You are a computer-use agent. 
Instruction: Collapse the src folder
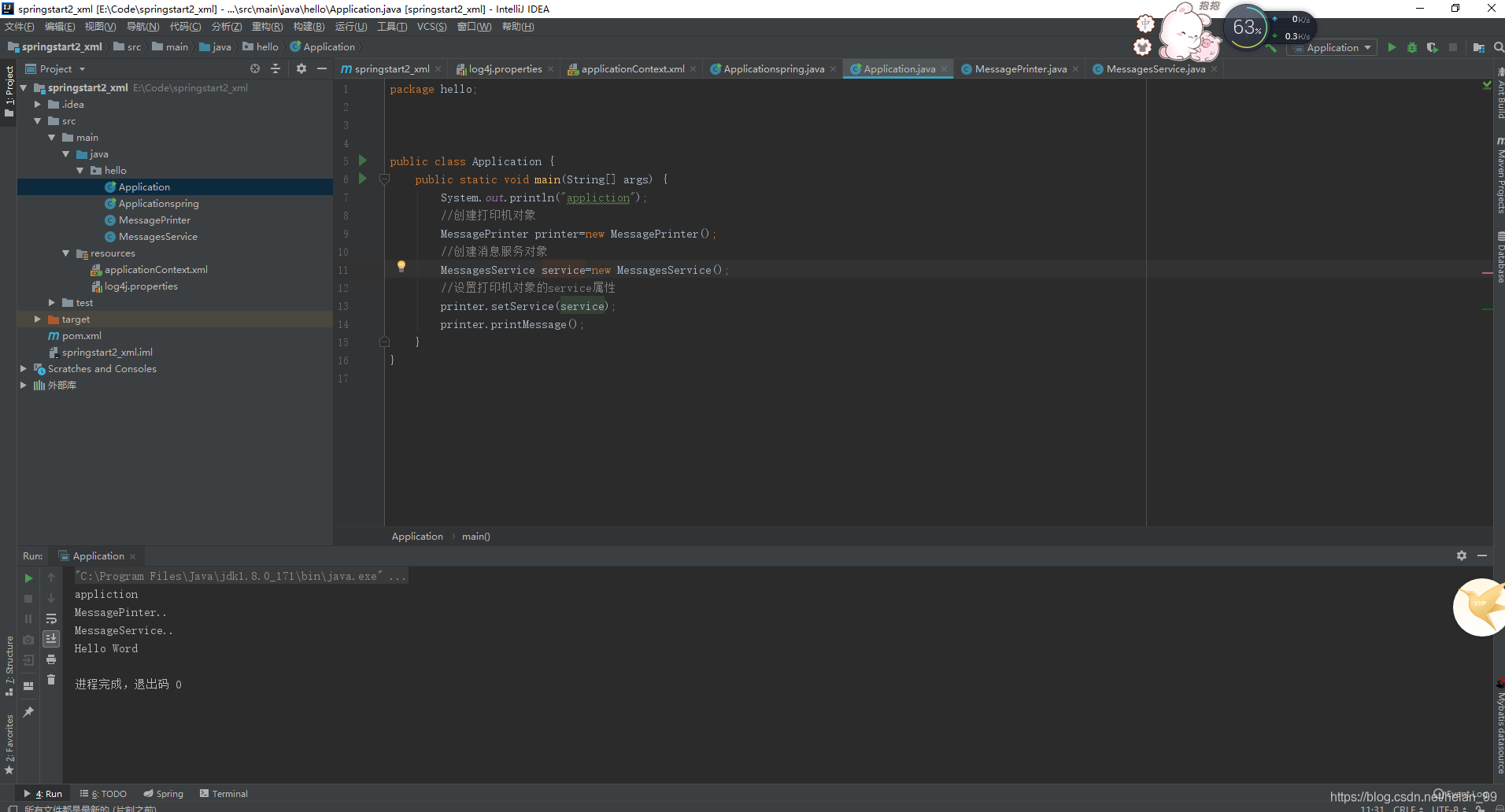(37, 121)
